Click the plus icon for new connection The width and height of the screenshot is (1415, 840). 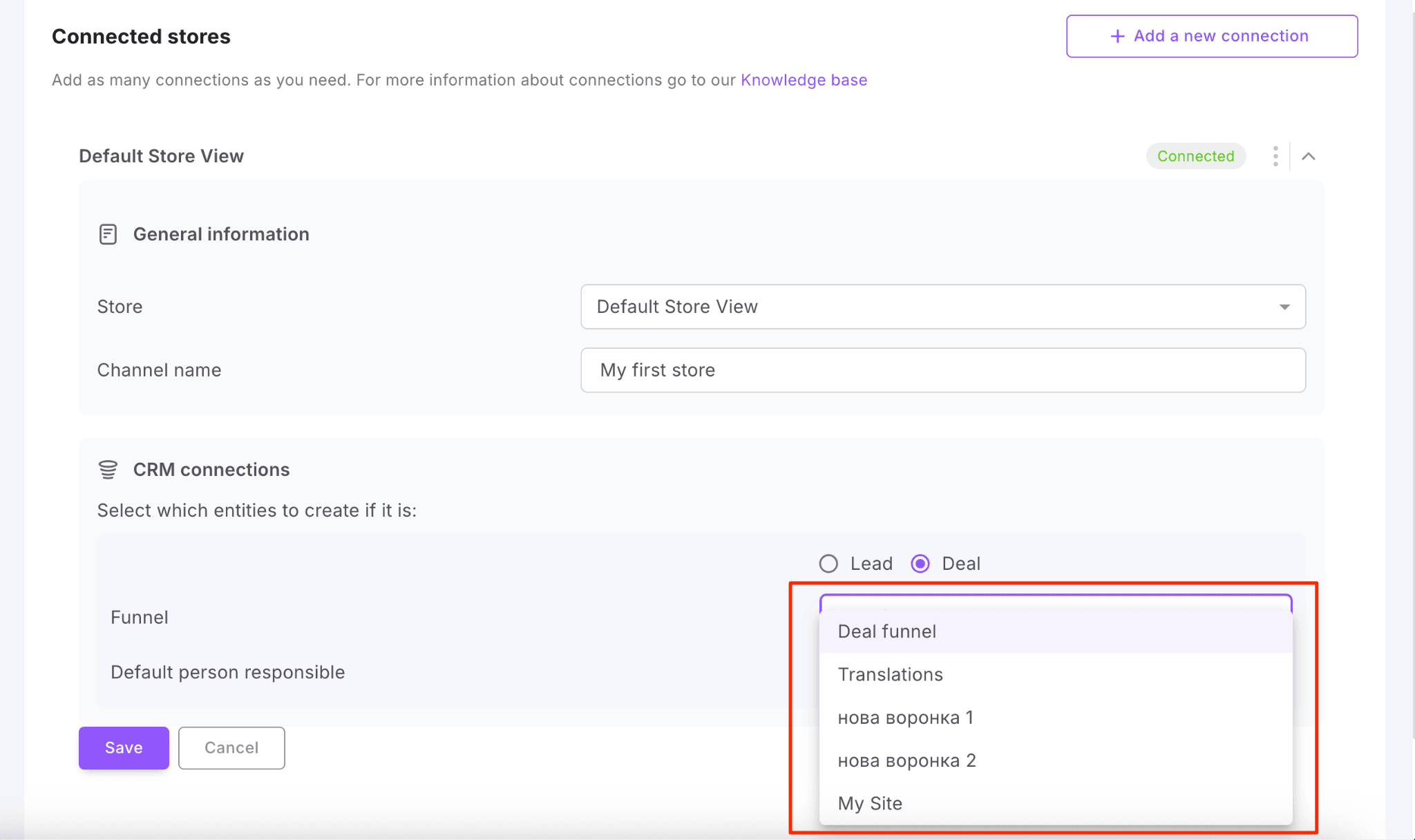tap(1117, 36)
